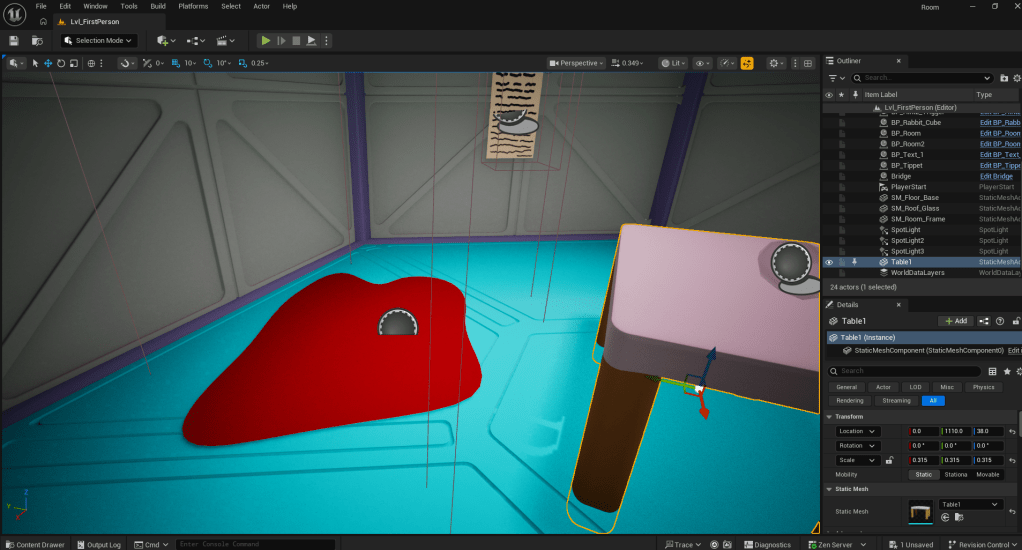The width and height of the screenshot is (1022, 550).
Task: Toggle the uniform scale lock
Action: point(889,460)
